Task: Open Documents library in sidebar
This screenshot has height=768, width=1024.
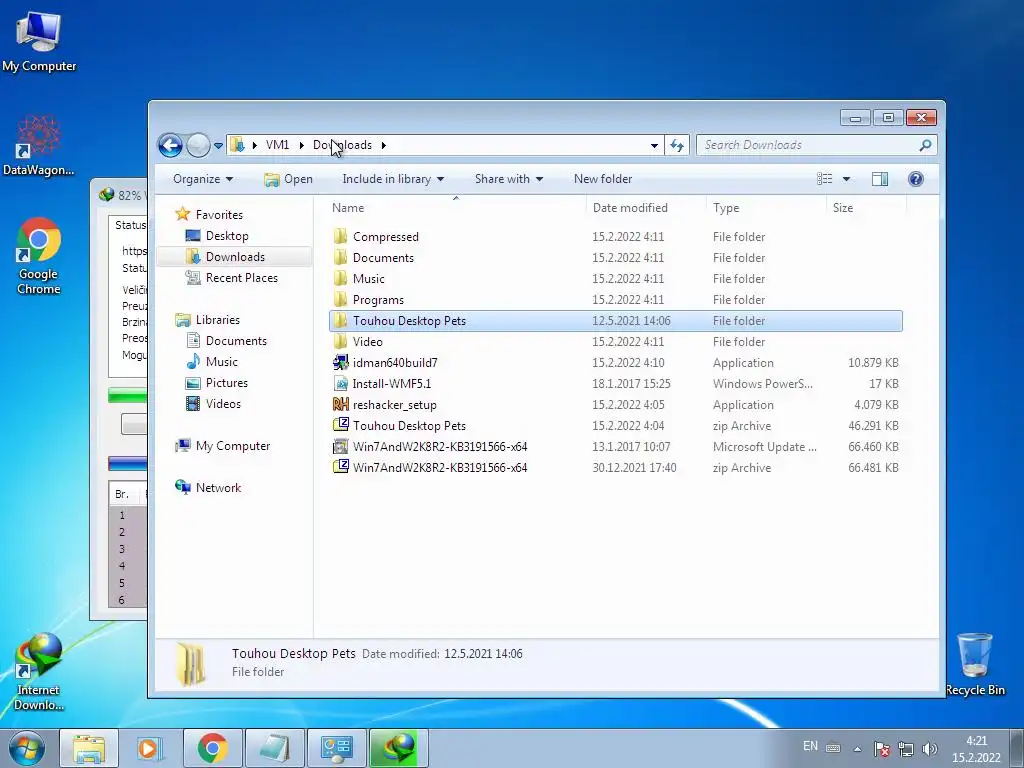Action: coord(227,340)
